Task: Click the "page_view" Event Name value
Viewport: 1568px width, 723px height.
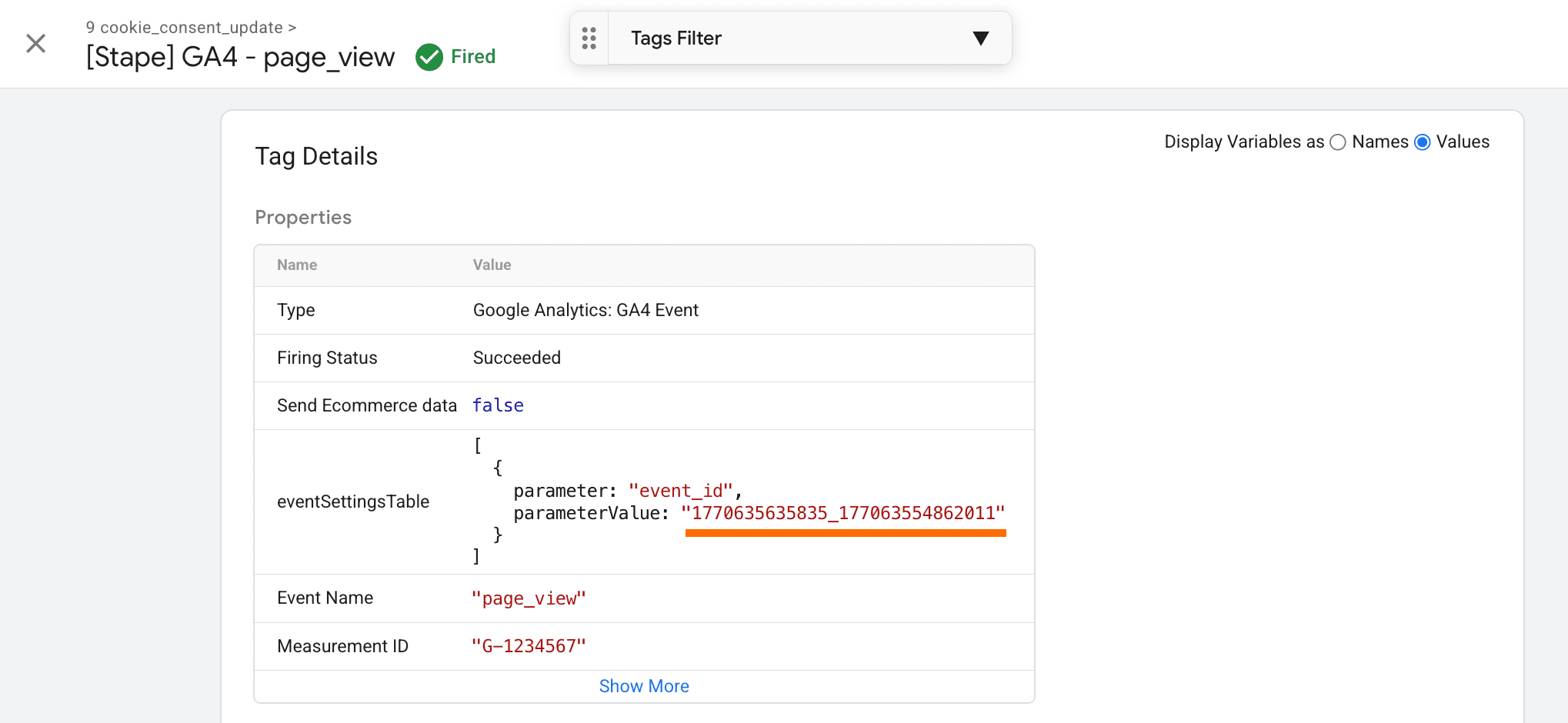Action: [x=529, y=598]
